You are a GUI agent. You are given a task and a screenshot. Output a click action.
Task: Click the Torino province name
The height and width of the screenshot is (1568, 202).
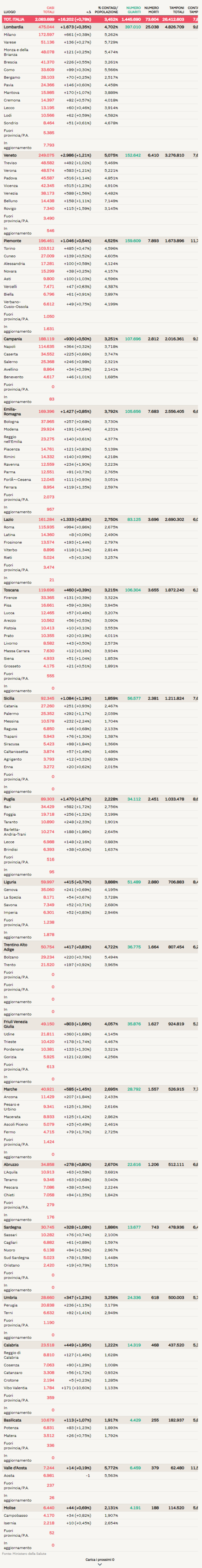click(x=10, y=248)
